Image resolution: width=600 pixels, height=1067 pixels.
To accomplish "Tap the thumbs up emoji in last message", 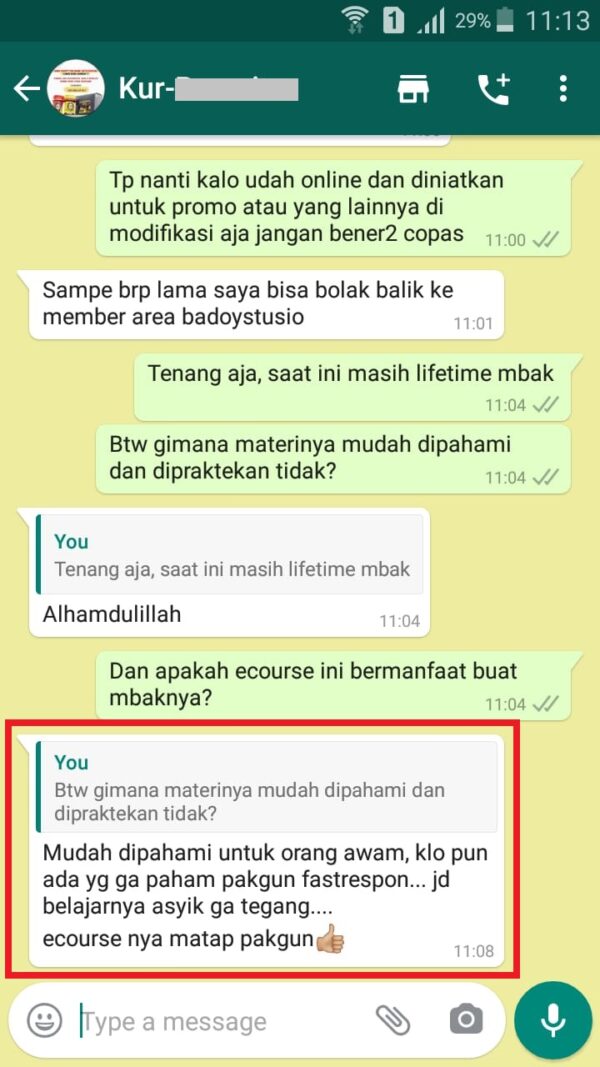I will click(330, 939).
